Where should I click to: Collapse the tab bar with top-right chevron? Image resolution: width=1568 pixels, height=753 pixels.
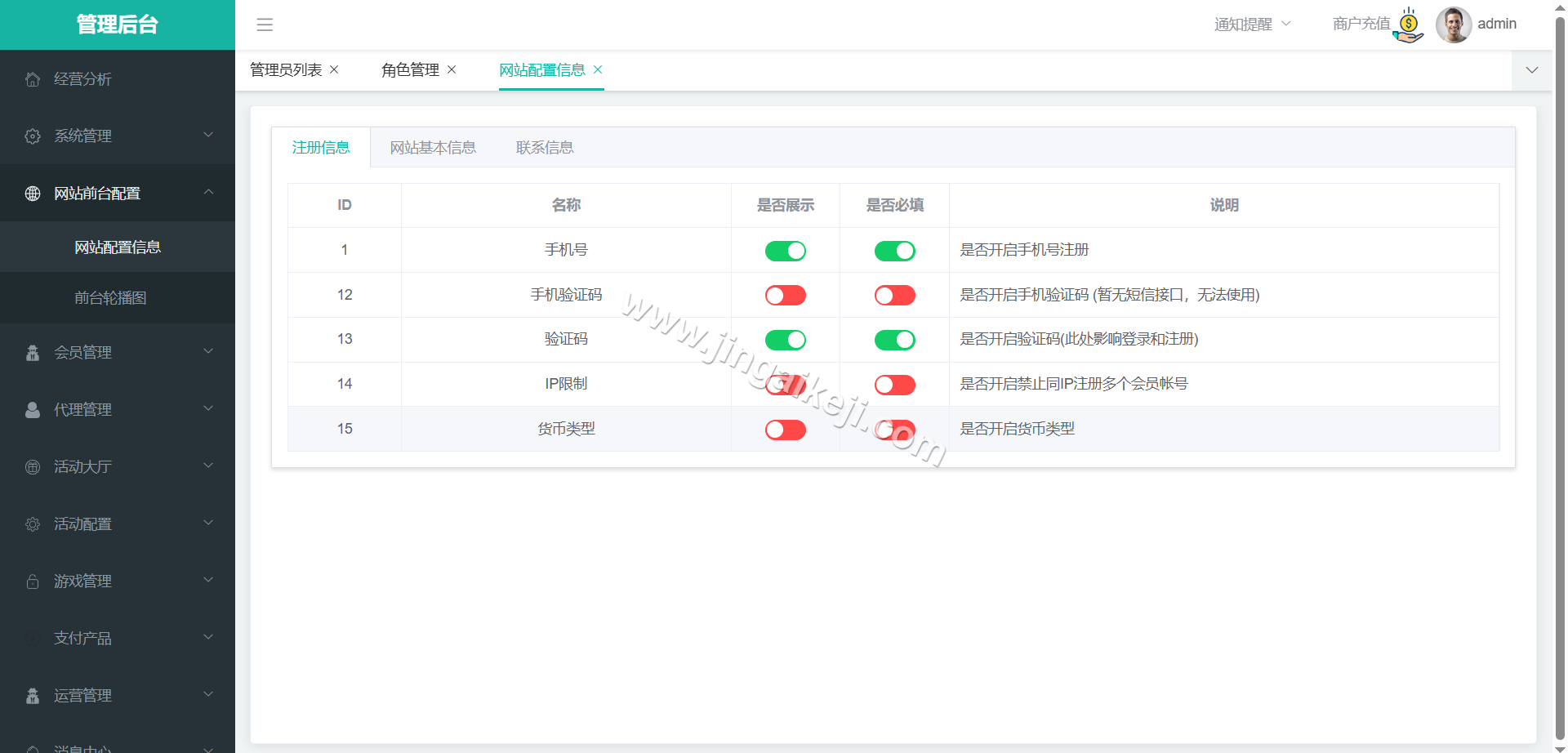tap(1531, 70)
